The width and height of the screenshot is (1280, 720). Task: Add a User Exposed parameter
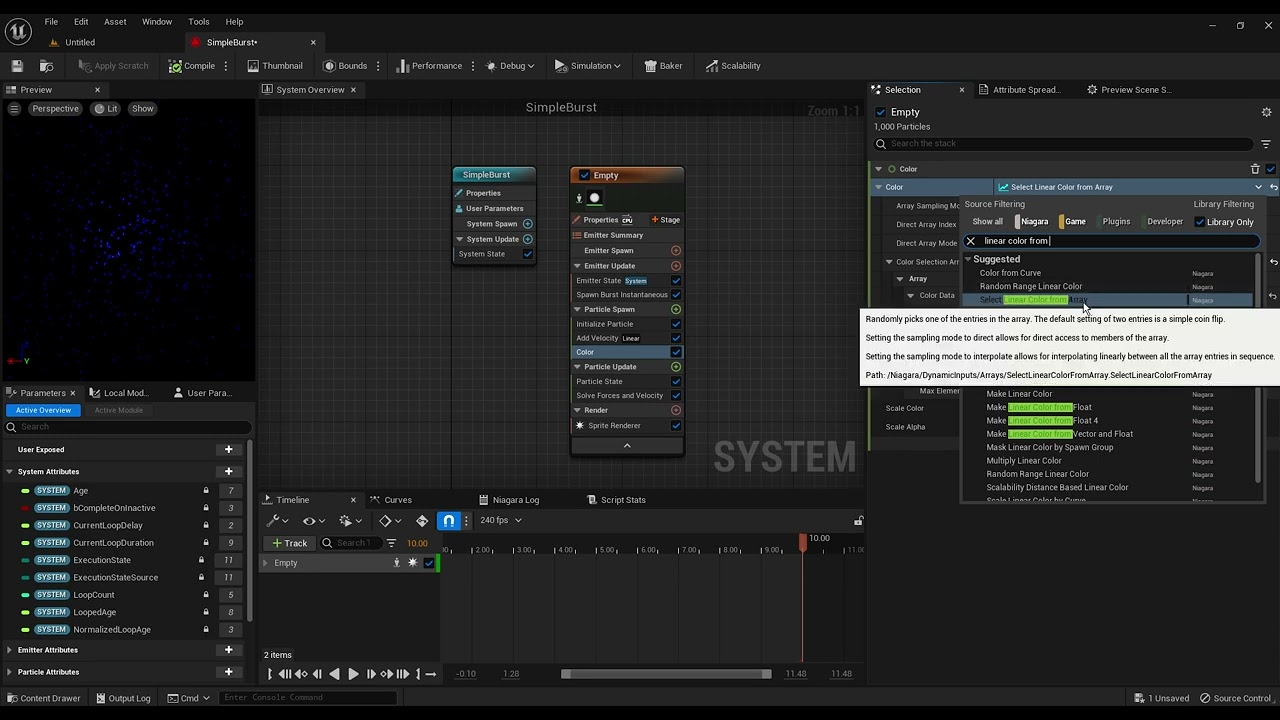(228, 450)
